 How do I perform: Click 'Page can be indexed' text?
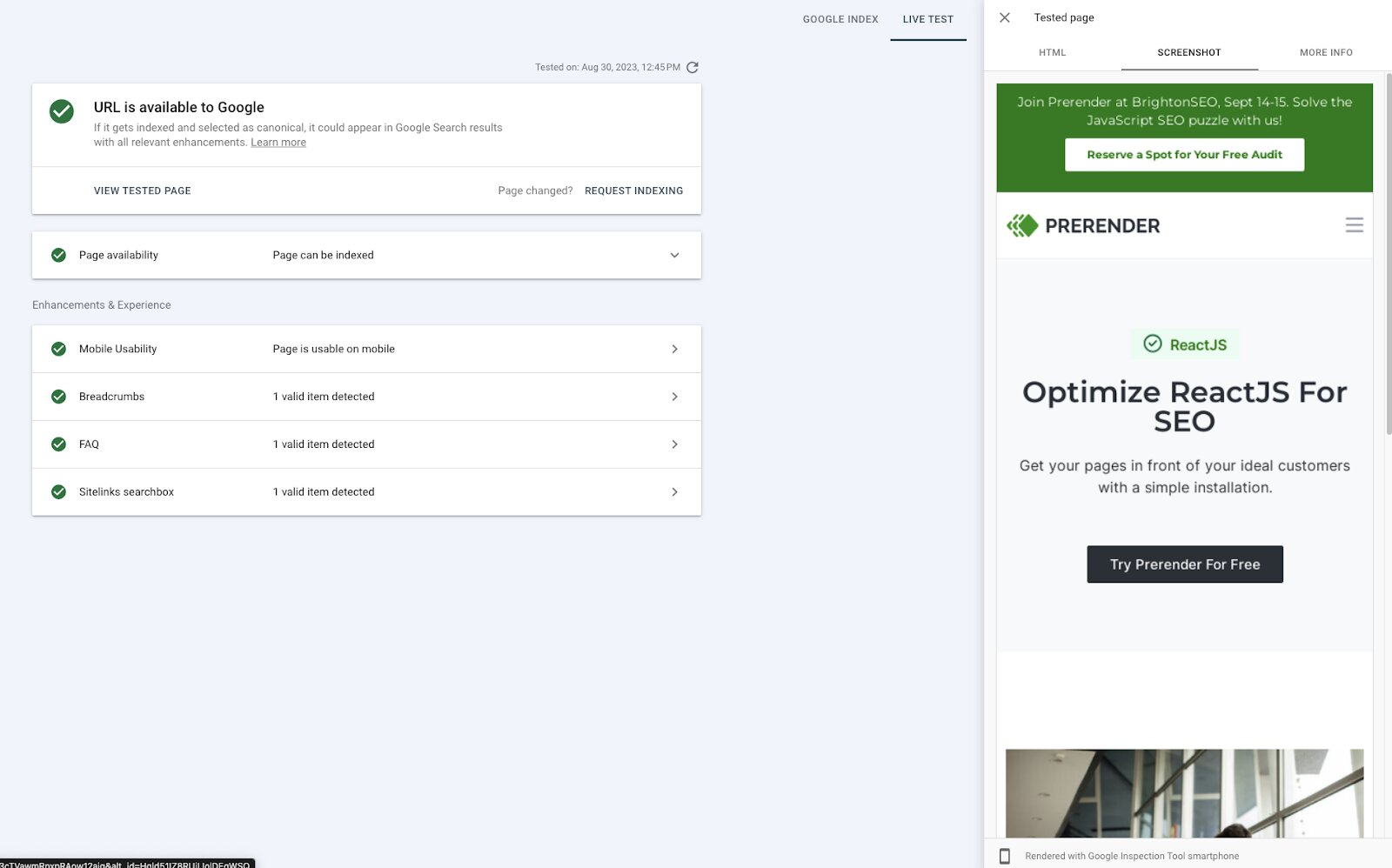click(323, 255)
